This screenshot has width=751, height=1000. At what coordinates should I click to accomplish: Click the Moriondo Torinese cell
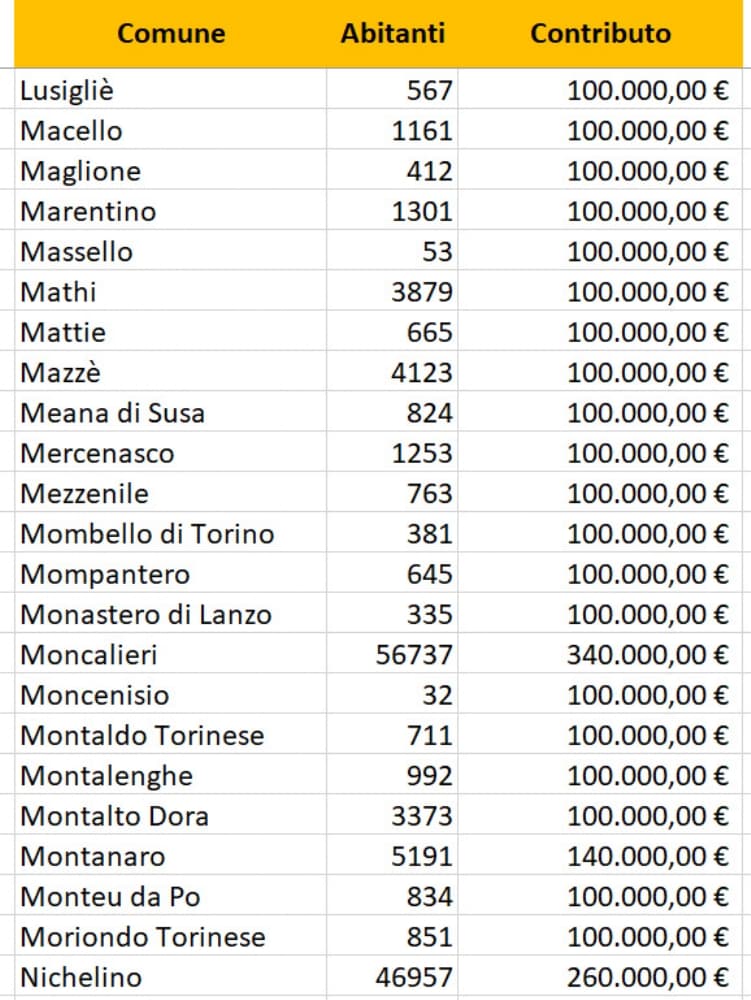[143, 937]
